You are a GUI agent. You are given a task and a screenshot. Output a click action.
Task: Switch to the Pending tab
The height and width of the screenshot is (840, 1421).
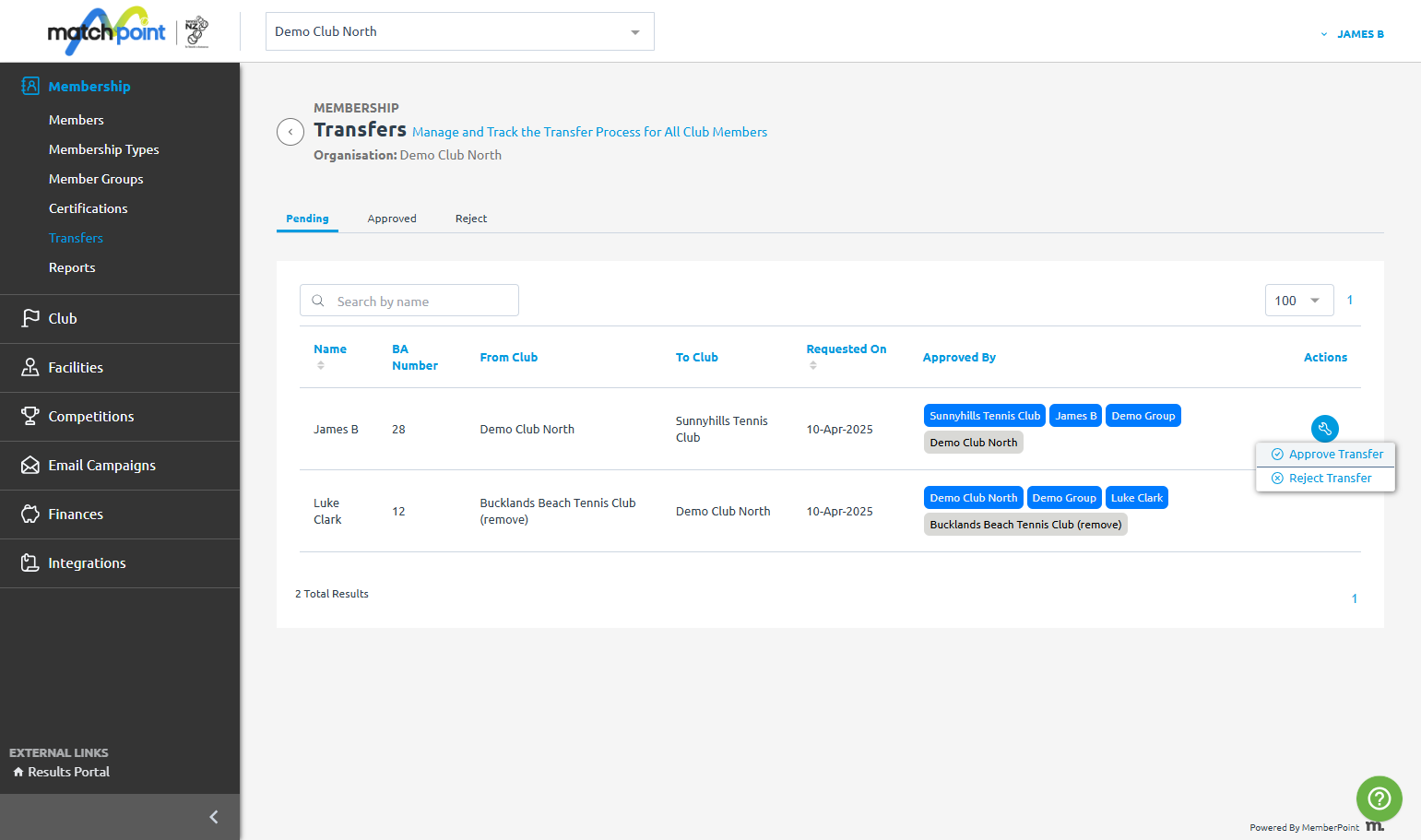(x=307, y=219)
